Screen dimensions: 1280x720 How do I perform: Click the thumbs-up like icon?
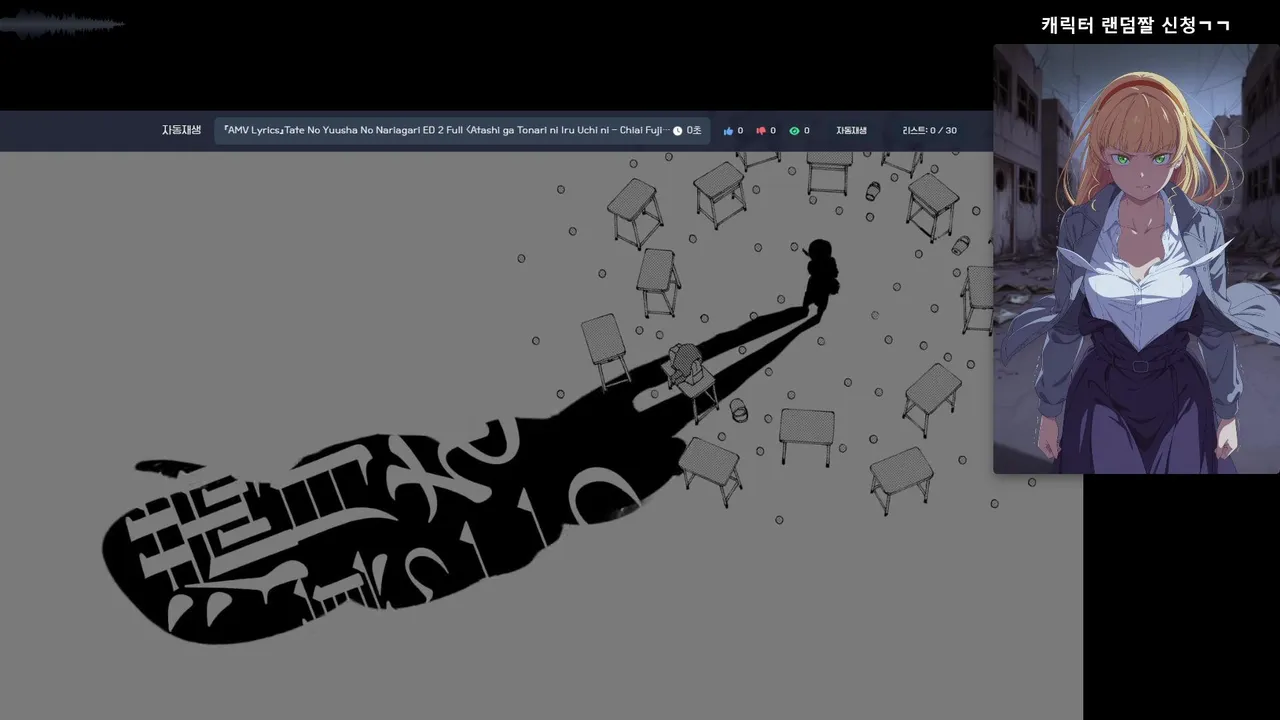coord(728,131)
